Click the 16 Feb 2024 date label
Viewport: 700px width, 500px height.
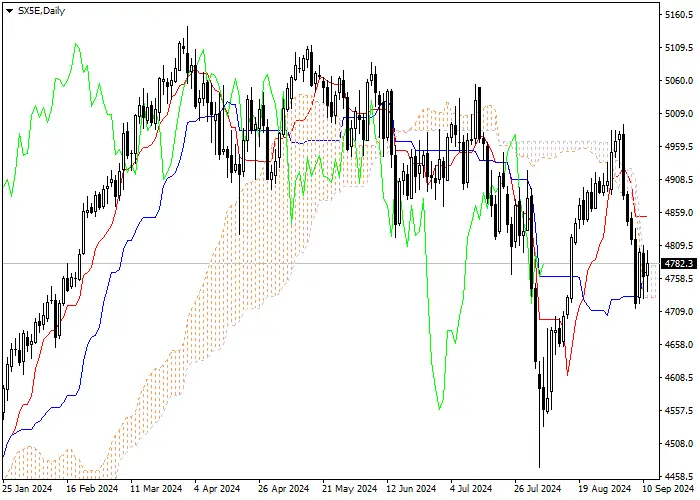(x=92, y=489)
